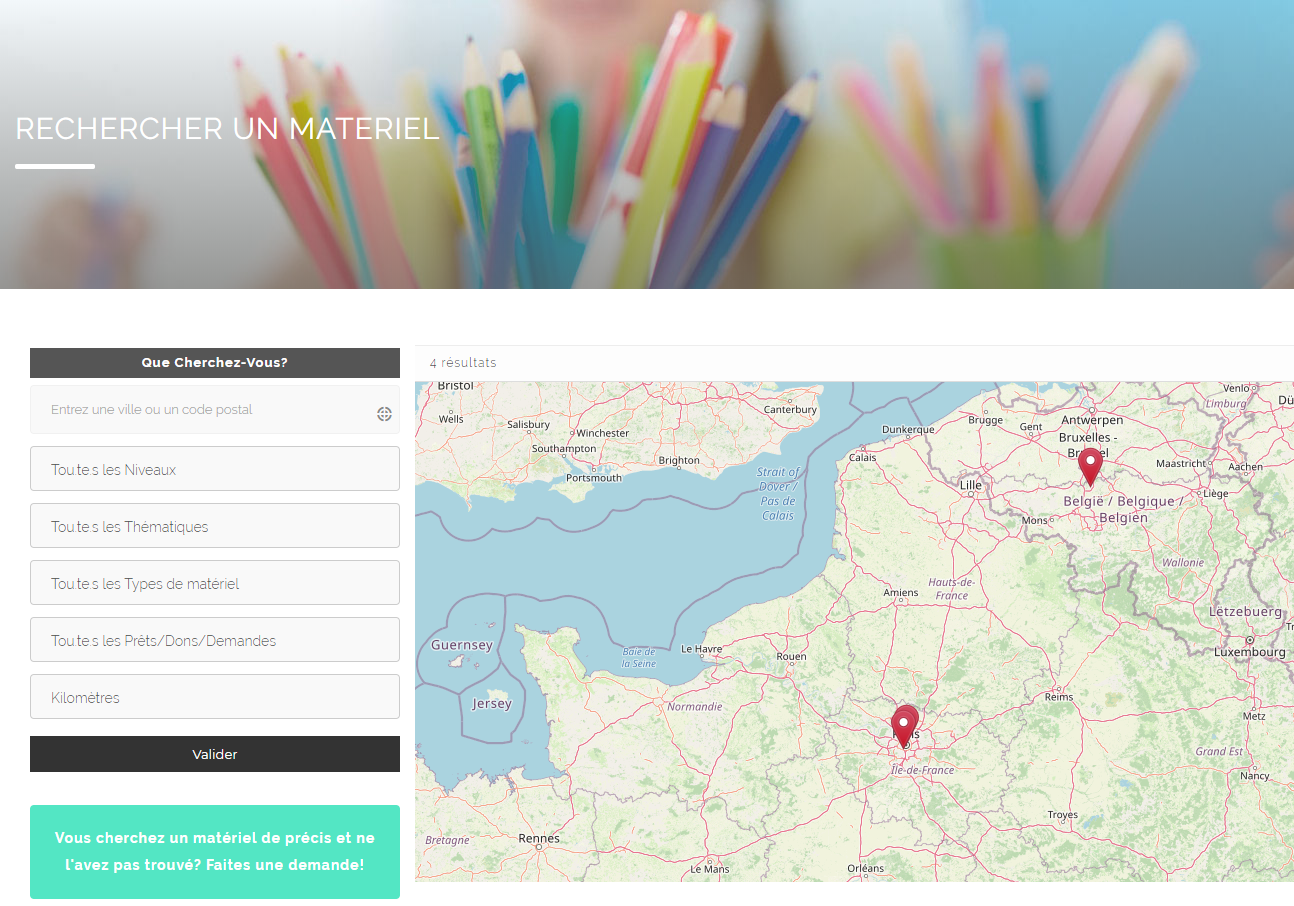Expand the Toutes les Thématiques dropdown
This screenshot has width=1294, height=906.
(x=215, y=526)
